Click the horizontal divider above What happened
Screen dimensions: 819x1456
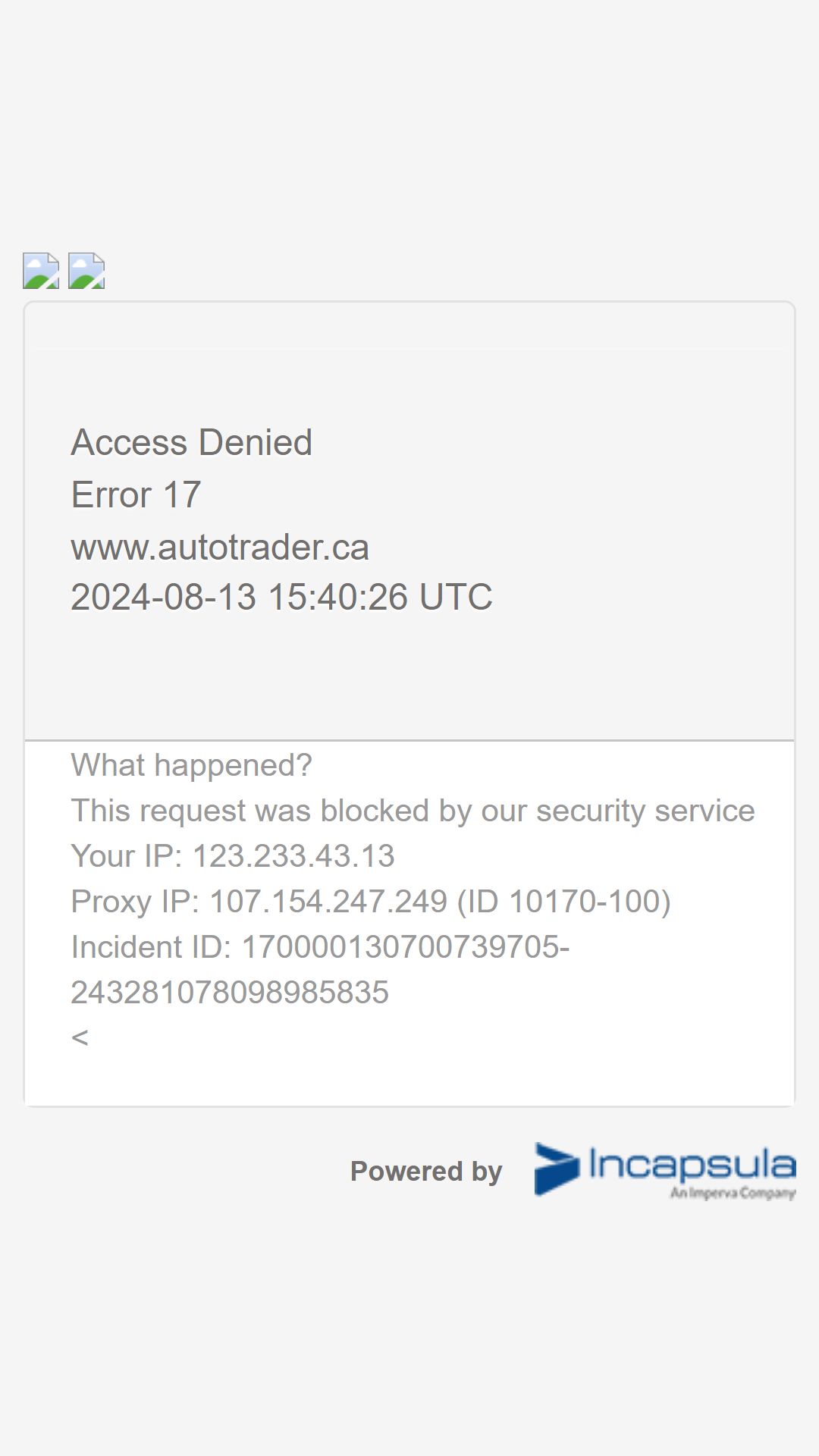point(409,740)
